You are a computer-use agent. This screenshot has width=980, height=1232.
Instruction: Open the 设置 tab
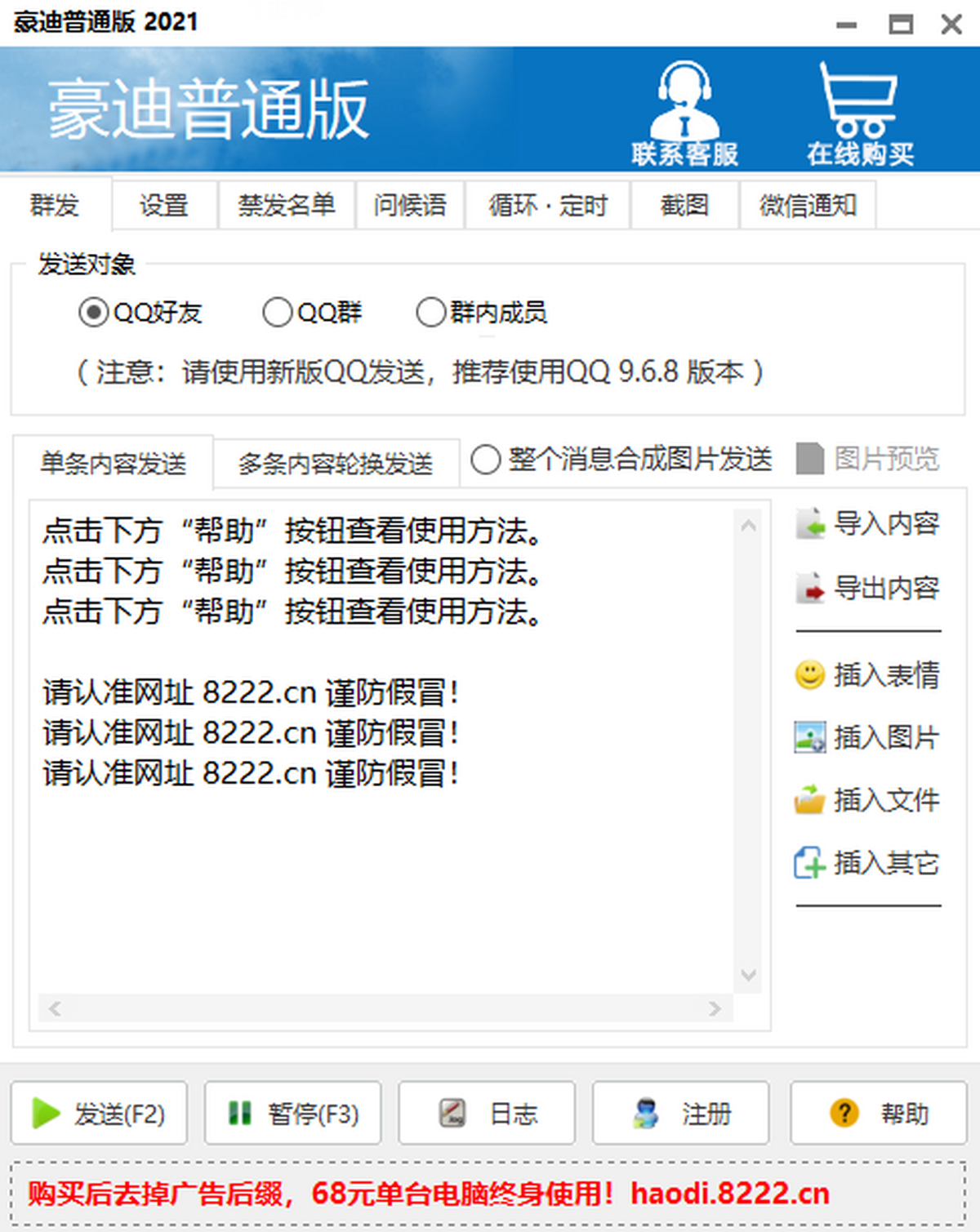click(x=164, y=205)
